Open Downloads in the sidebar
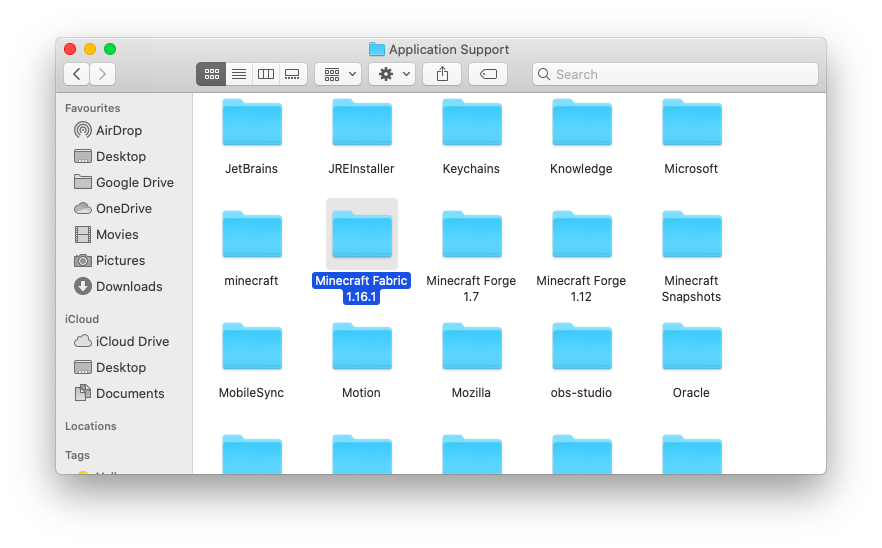The width and height of the screenshot is (882, 548). click(x=118, y=286)
